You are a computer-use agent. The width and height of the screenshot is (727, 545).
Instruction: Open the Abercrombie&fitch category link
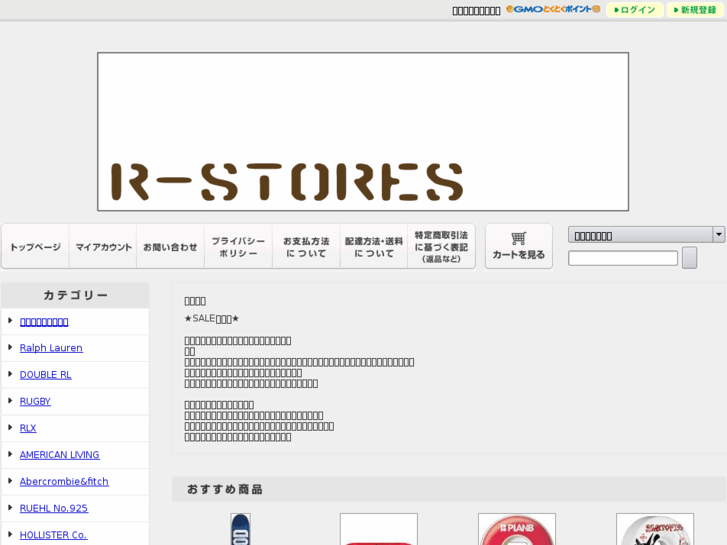(64, 481)
